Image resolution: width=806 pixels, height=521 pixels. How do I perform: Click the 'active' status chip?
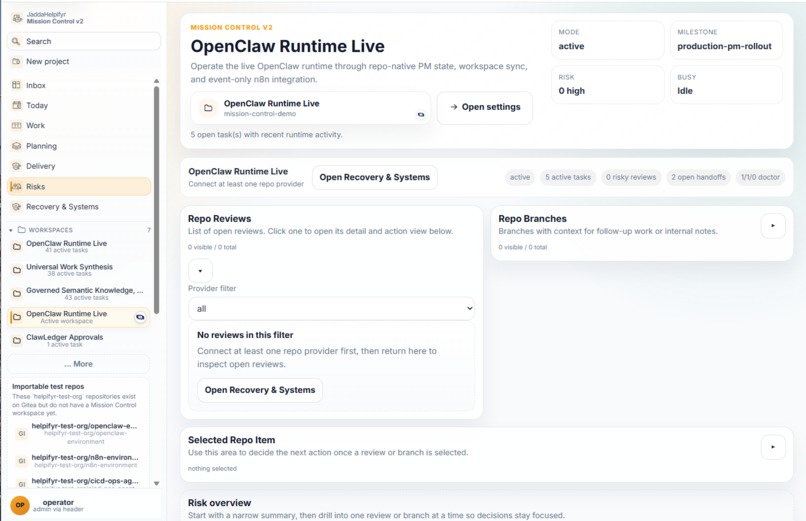pyautogui.click(x=520, y=177)
